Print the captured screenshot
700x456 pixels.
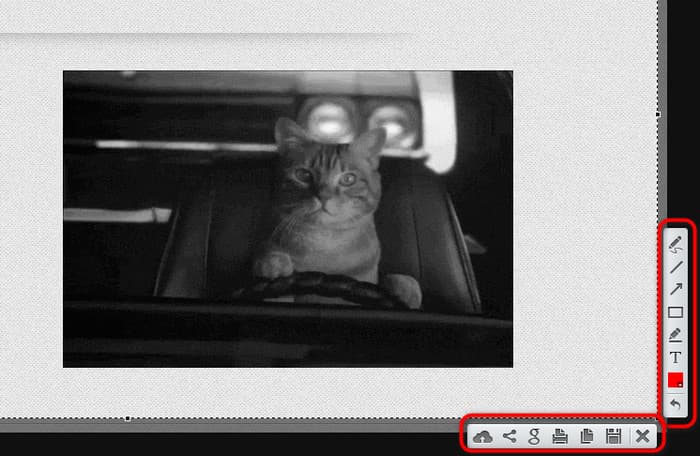[x=560, y=436]
